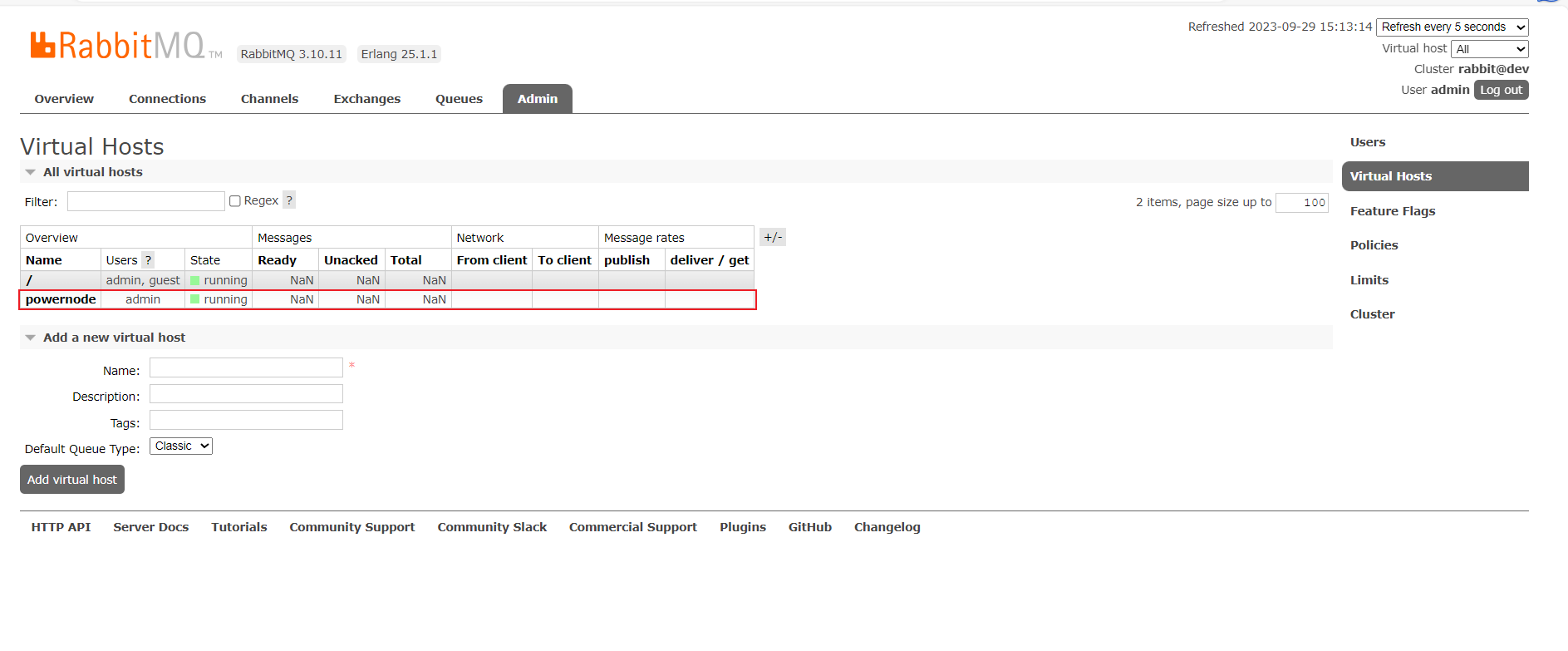Open the Users column help question mark

(148, 260)
